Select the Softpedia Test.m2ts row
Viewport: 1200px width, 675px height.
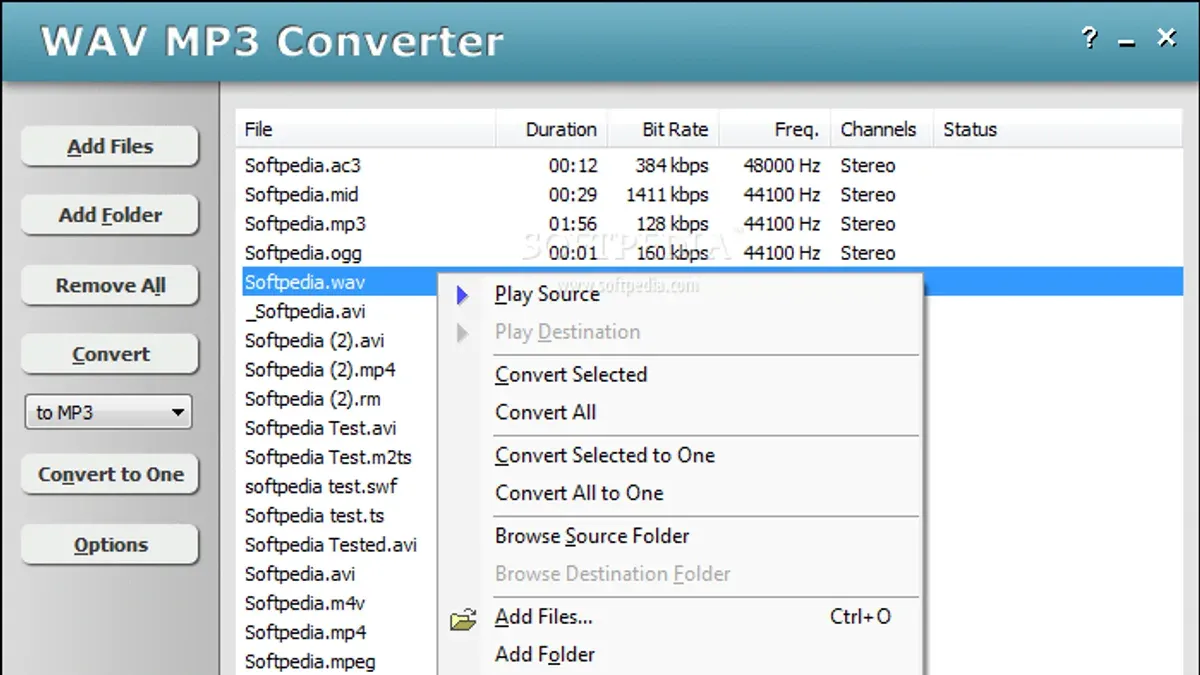point(328,457)
